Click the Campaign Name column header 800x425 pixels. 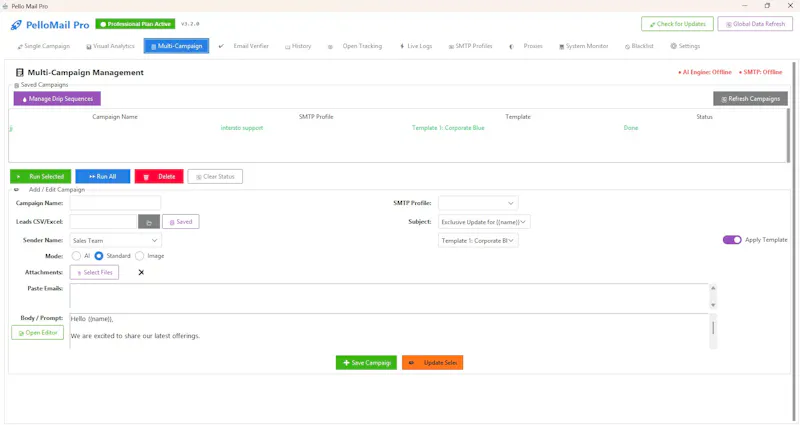tap(115, 117)
